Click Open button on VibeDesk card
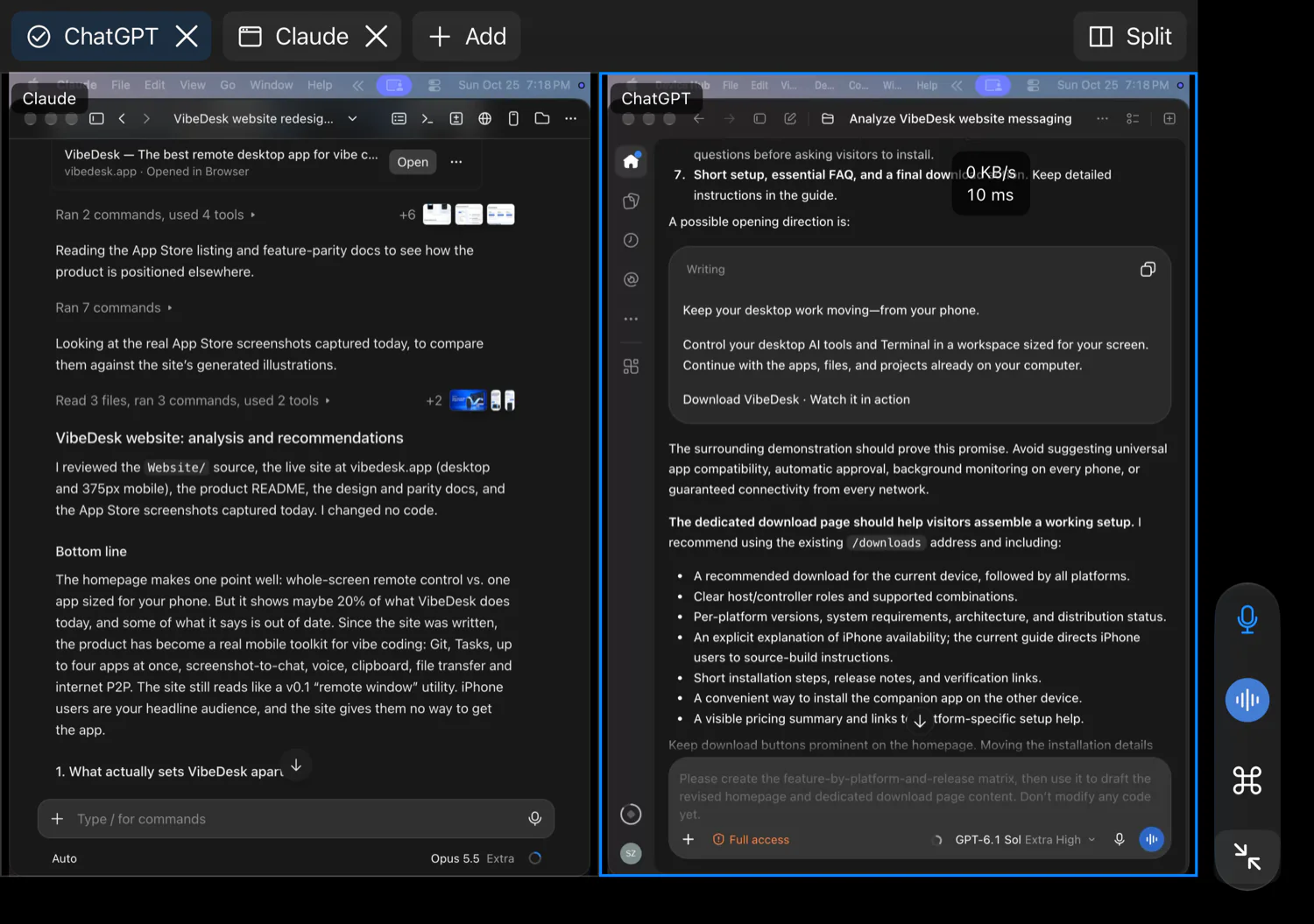The height and width of the screenshot is (924, 1314). click(x=413, y=162)
